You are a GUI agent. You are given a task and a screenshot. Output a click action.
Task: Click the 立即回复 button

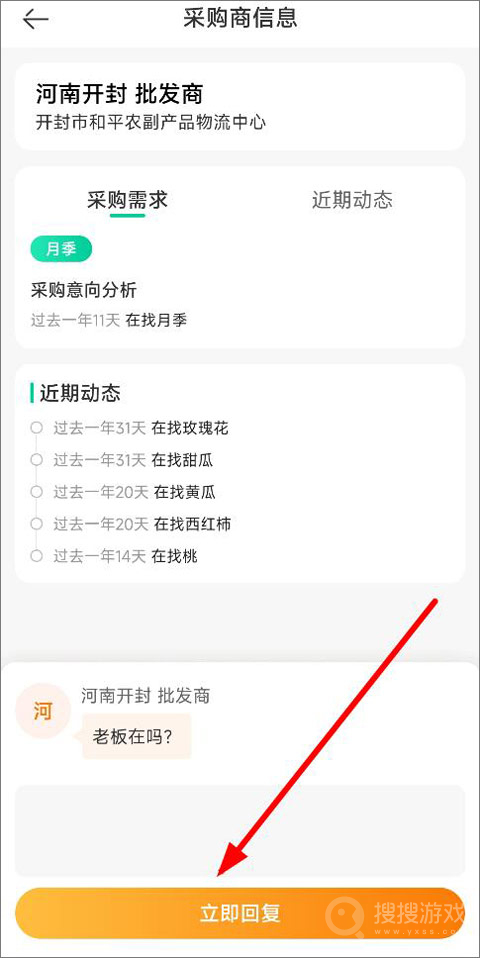click(x=240, y=913)
